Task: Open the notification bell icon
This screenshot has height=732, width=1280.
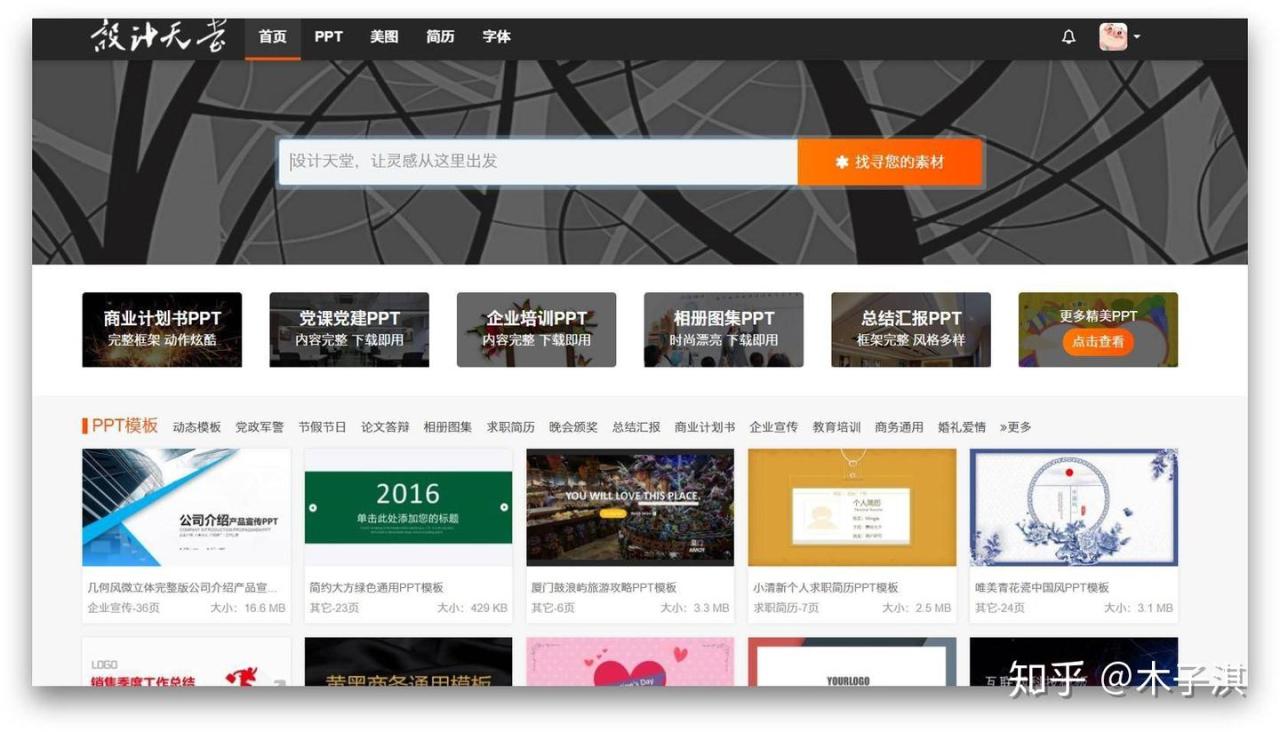Action: (x=1068, y=37)
